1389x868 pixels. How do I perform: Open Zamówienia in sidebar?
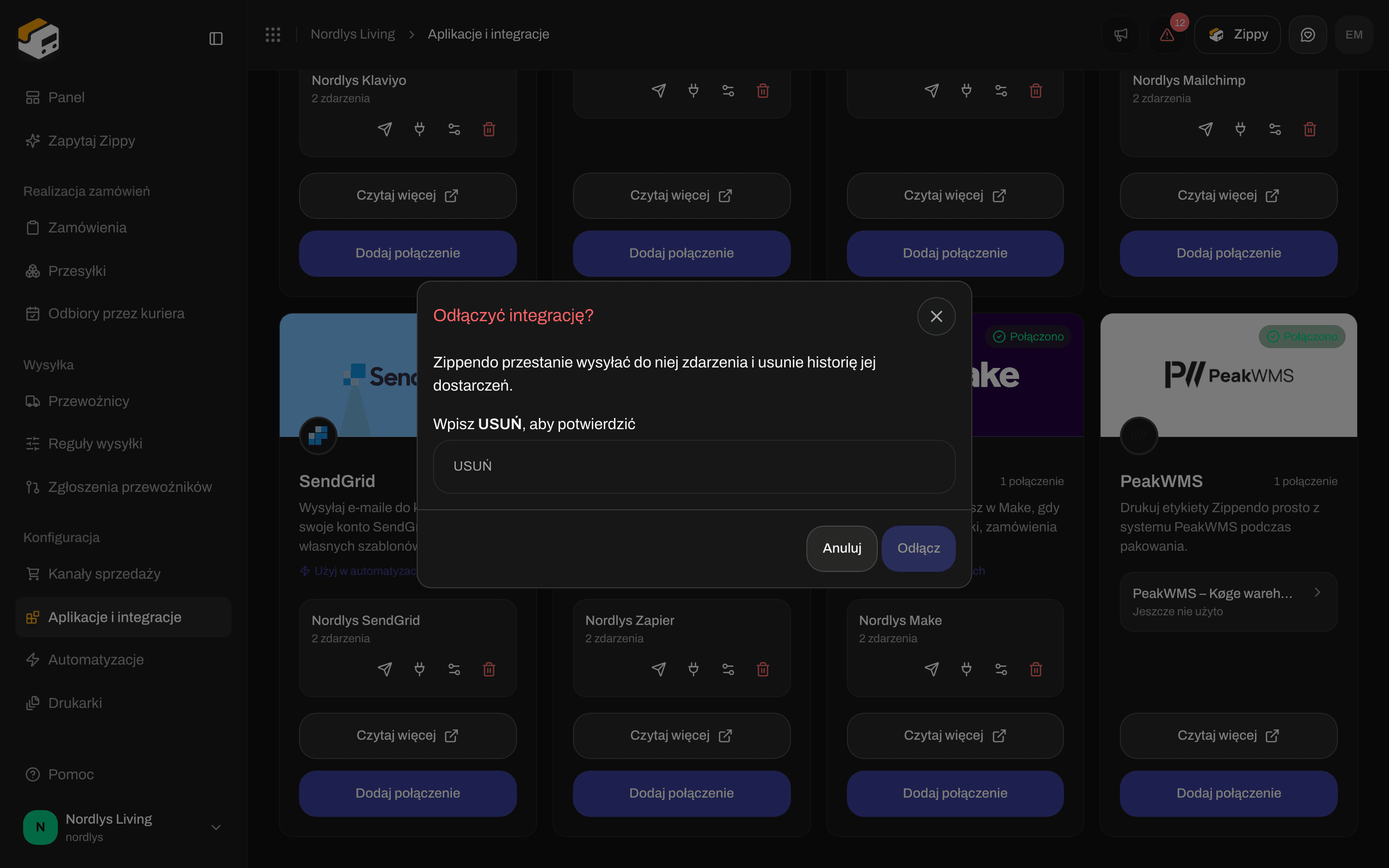tap(123, 228)
